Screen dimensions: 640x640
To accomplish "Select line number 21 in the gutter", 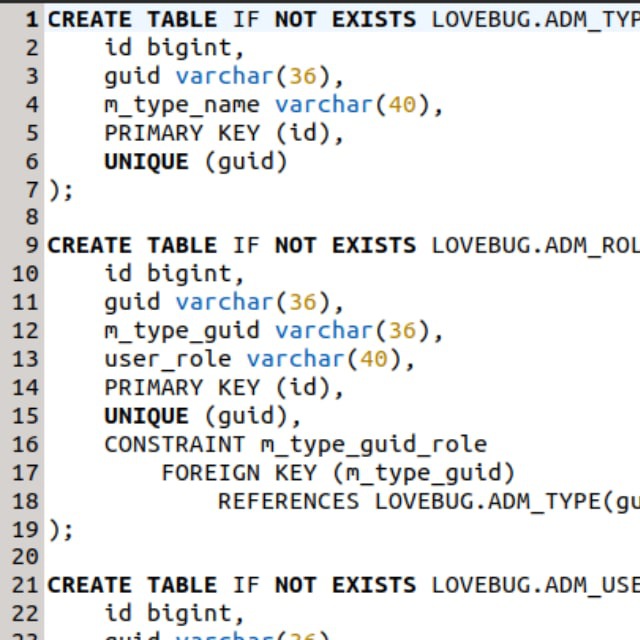I will [25, 585].
